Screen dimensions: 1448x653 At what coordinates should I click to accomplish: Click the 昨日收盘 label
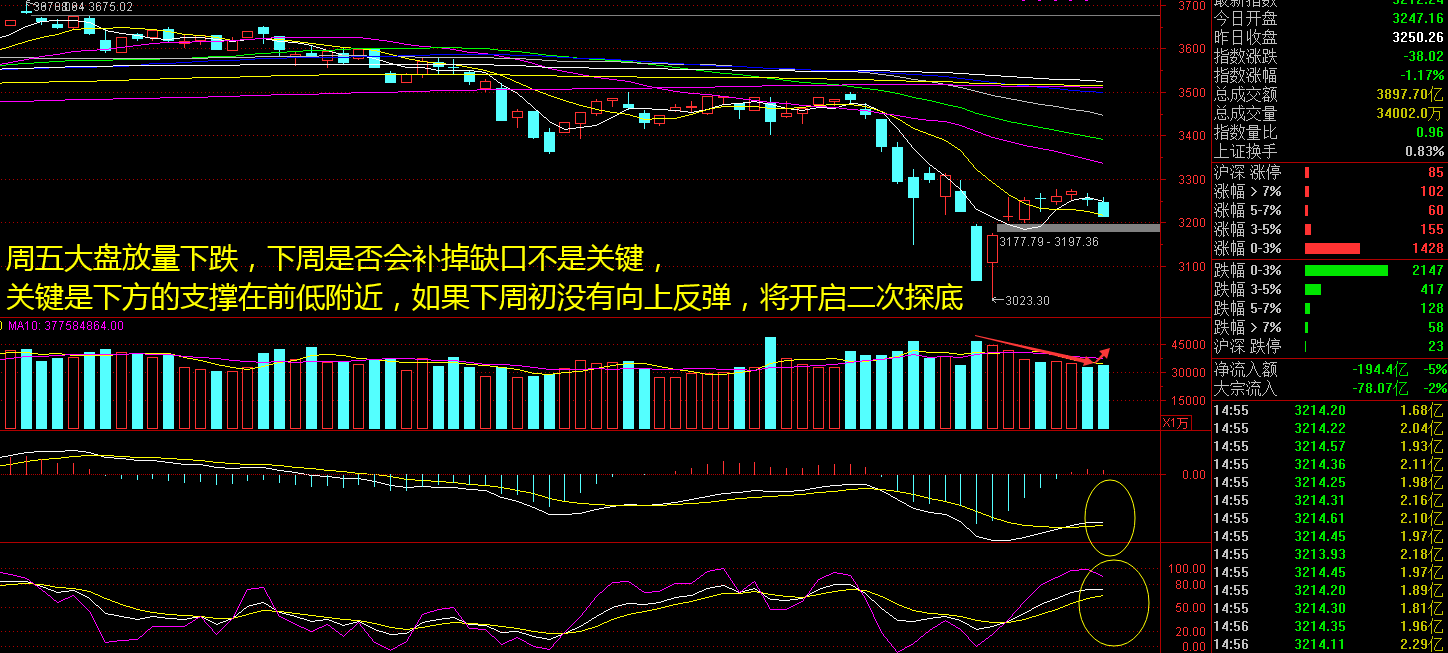pos(1245,37)
